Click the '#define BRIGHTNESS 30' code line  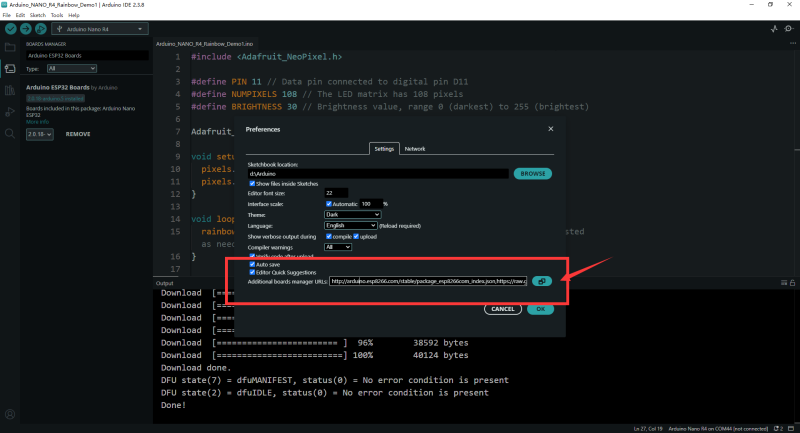[x=390, y=107]
